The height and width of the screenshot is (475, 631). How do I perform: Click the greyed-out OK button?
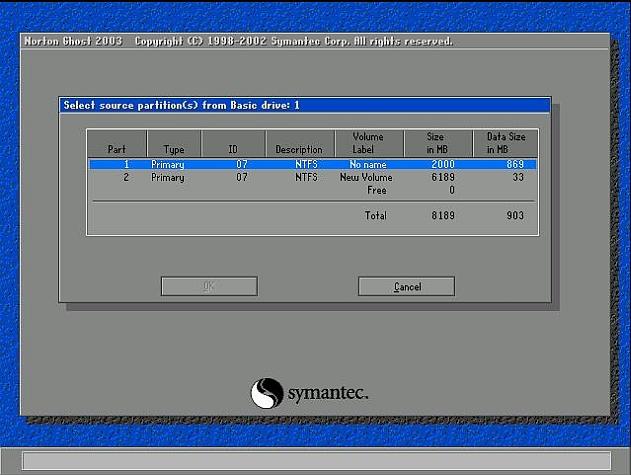(209, 286)
